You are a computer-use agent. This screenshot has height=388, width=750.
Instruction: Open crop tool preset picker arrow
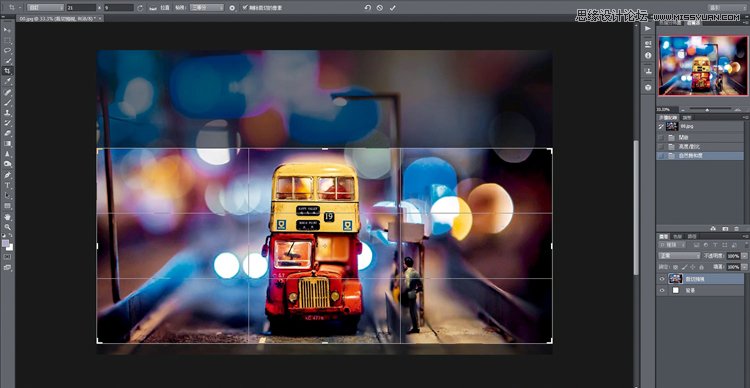coord(20,8)
